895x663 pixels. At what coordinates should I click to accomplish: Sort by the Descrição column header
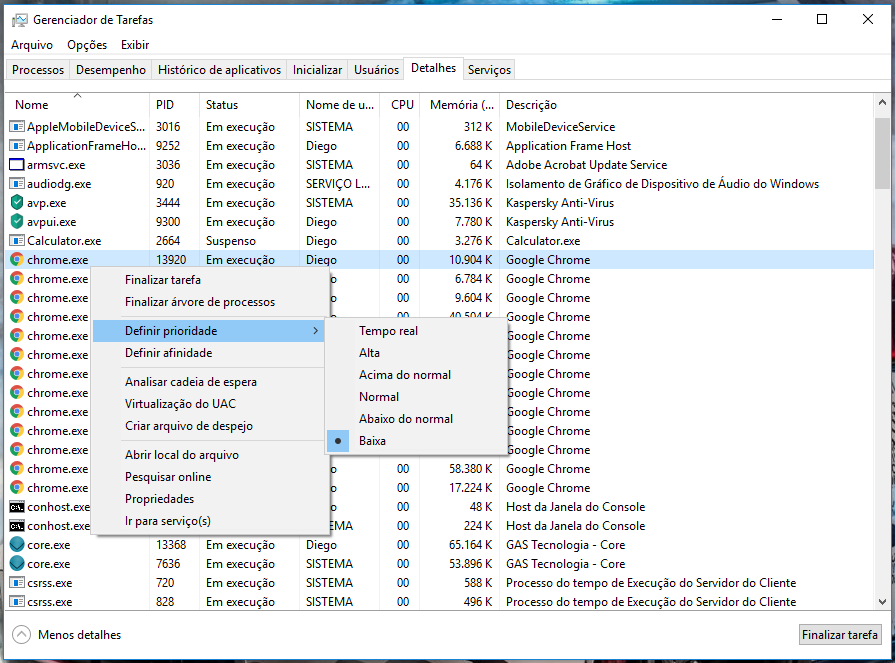686,104
